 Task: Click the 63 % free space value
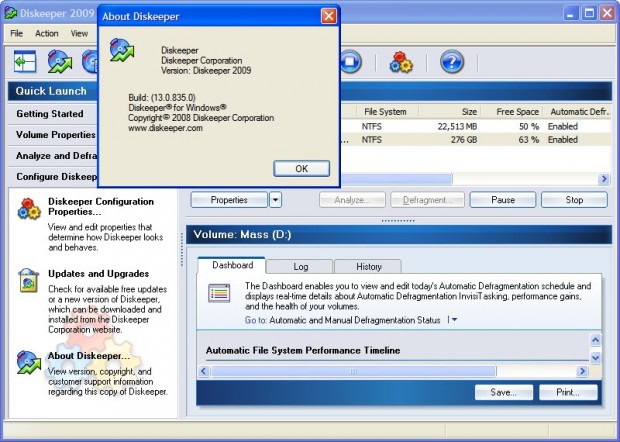tap(529, 140)
